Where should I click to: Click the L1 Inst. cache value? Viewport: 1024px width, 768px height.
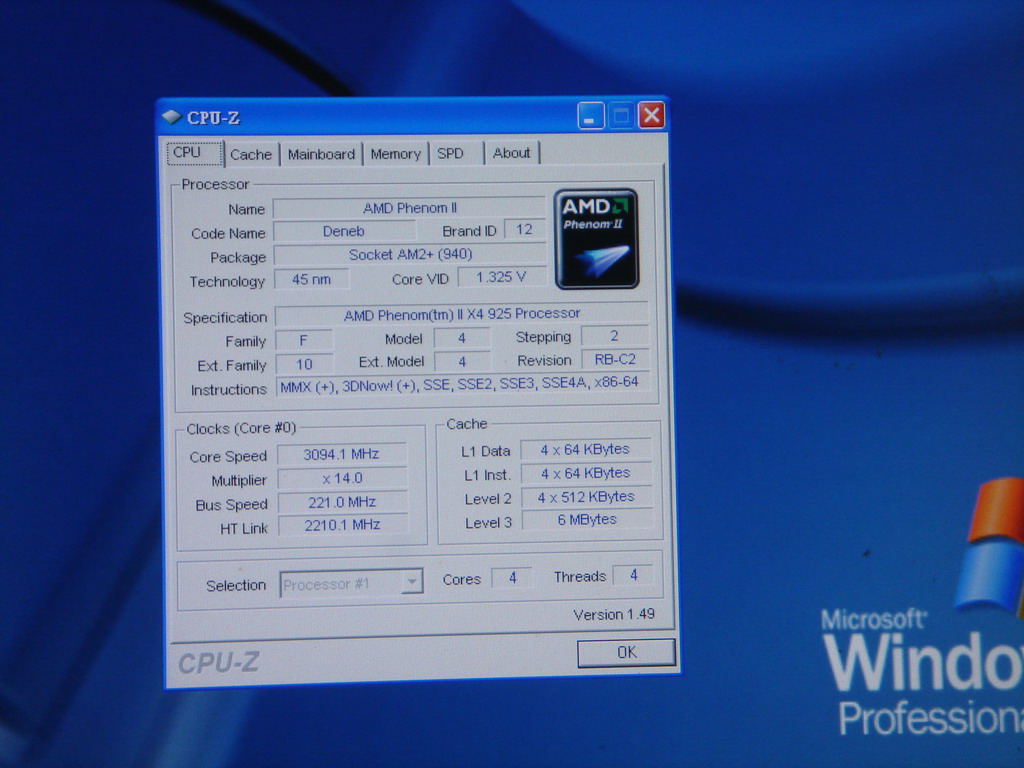pyautogui.click(x=586, y=473)
